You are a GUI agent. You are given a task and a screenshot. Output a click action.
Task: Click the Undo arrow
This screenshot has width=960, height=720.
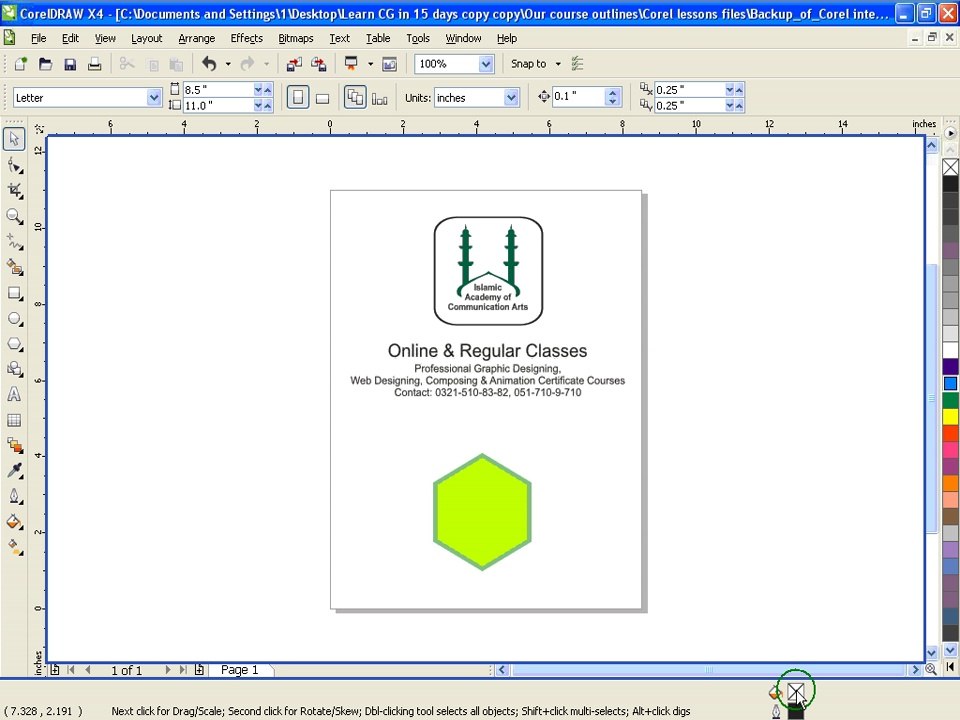pos(209,64)
